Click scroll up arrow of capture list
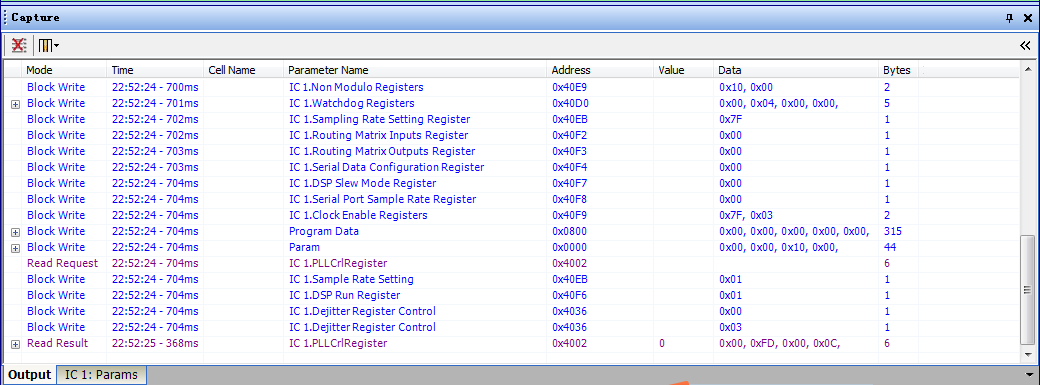Screen dimensions: 1040x385 click(x=1027, y=70)
